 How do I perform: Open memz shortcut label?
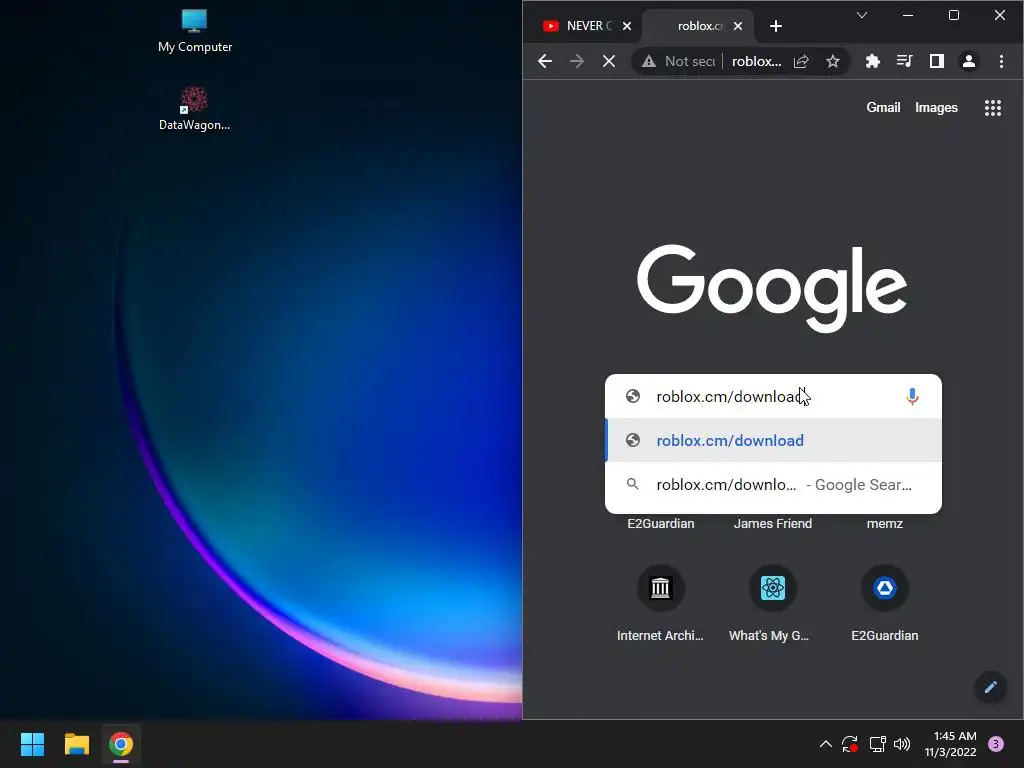[x=884, y=524]
